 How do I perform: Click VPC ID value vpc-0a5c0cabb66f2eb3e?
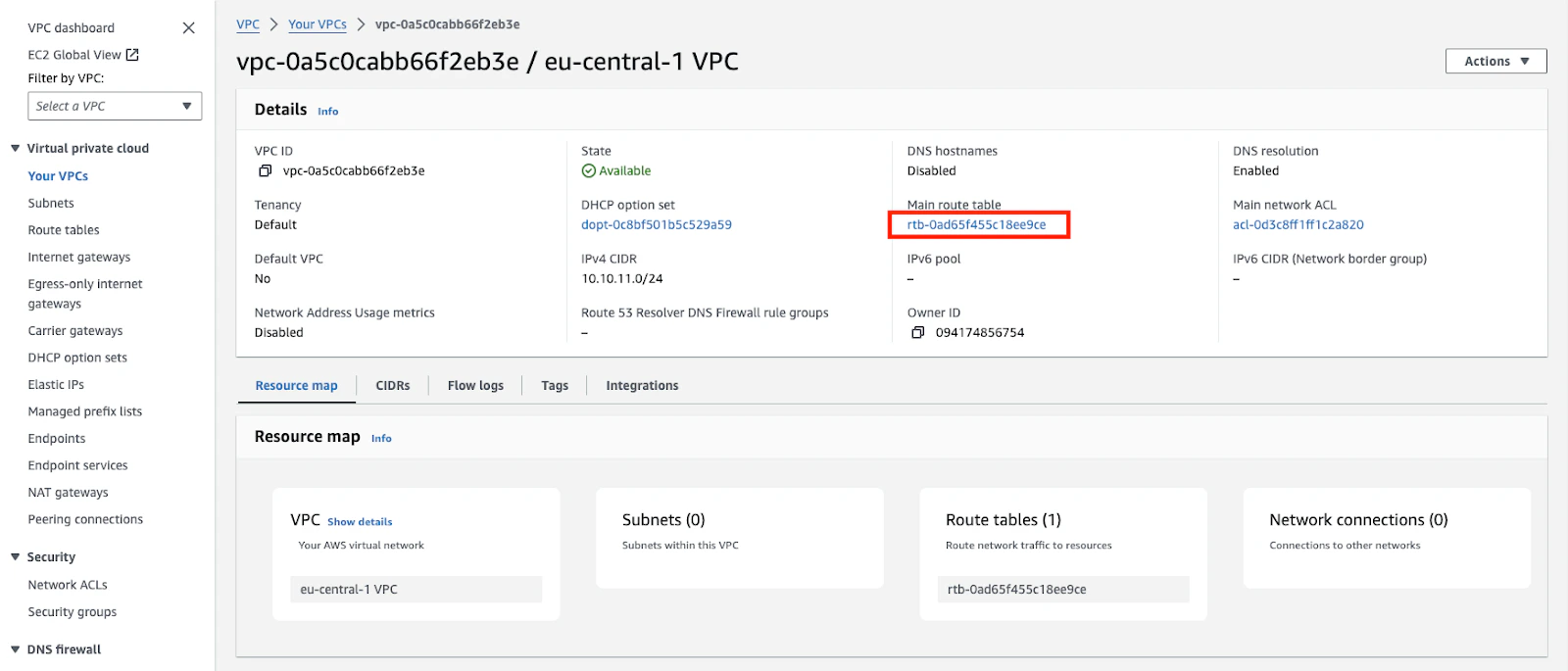coord(354,171)
